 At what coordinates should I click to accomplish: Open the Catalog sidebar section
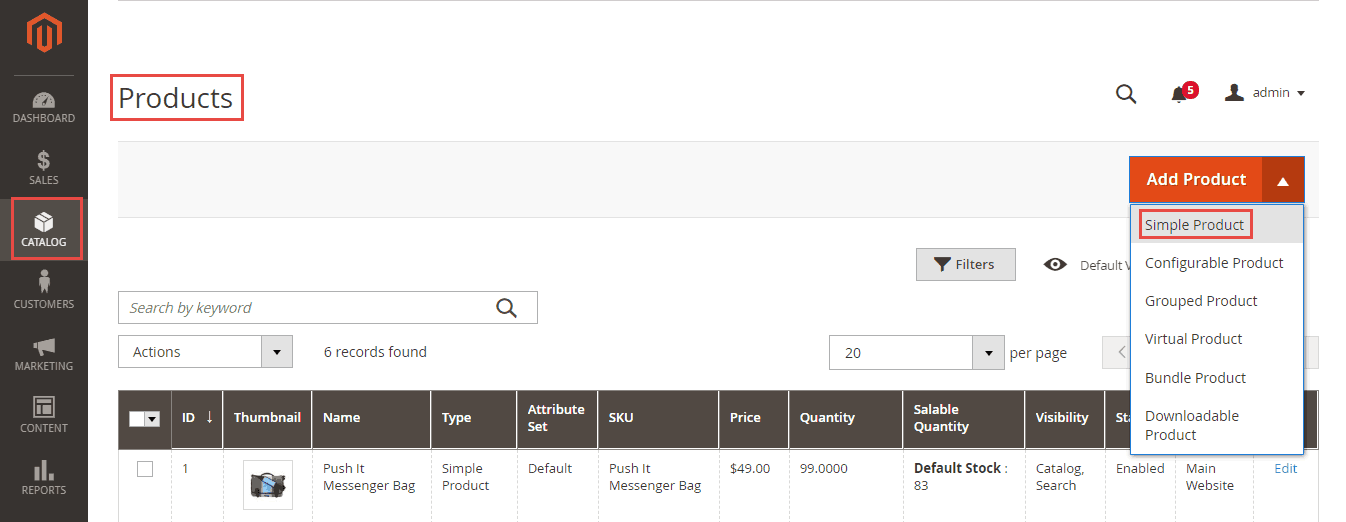[x=44, y=229]
